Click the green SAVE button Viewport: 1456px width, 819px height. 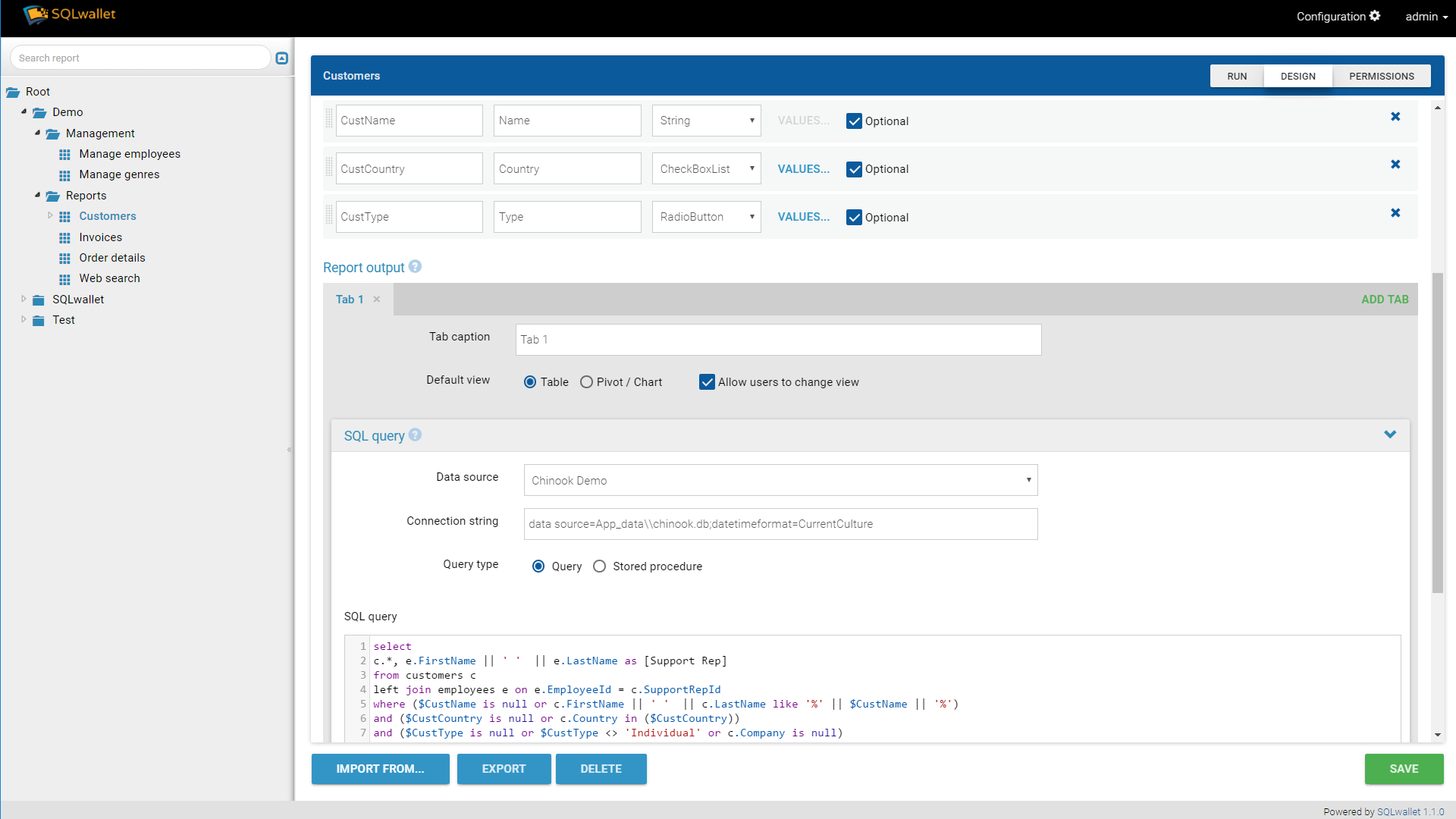tap(1404, 769)
